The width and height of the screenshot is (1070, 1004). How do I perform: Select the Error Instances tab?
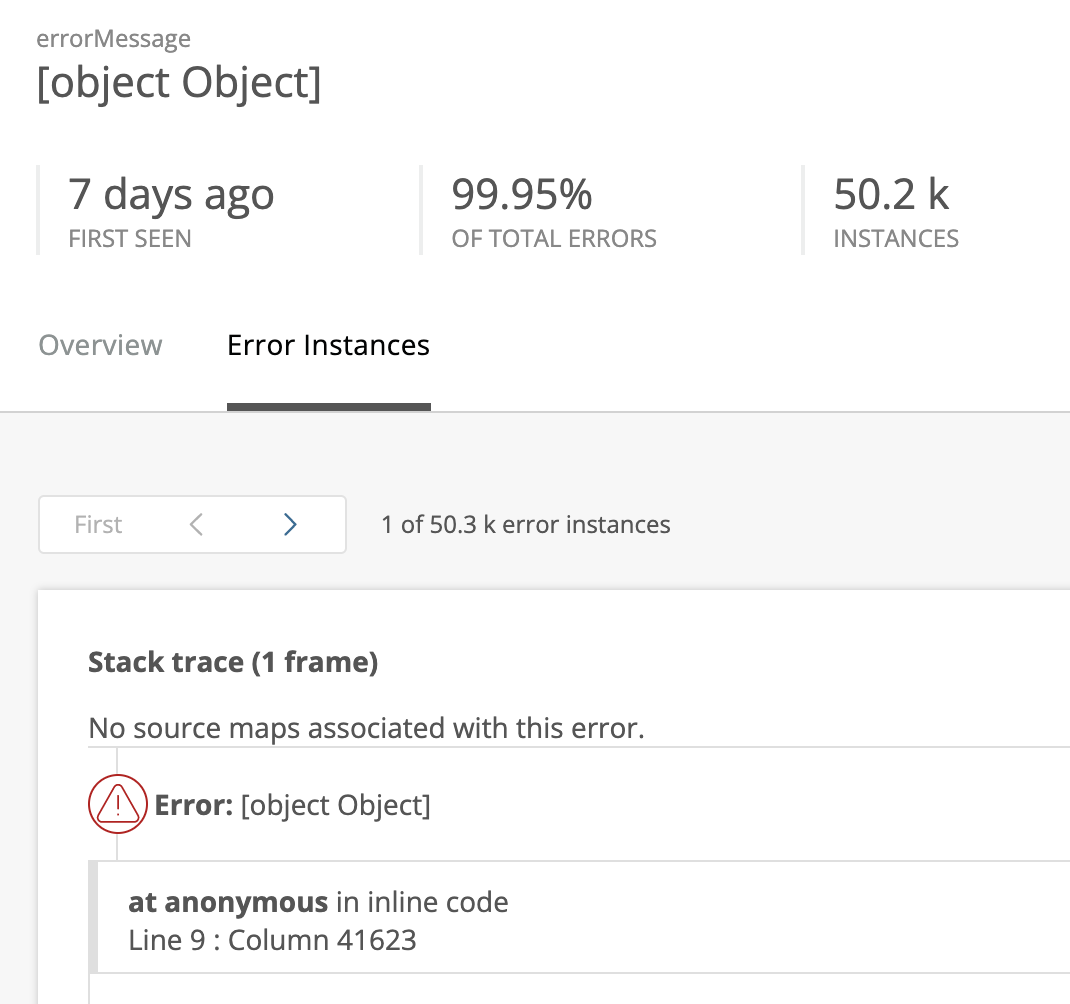tap(328, 345)
